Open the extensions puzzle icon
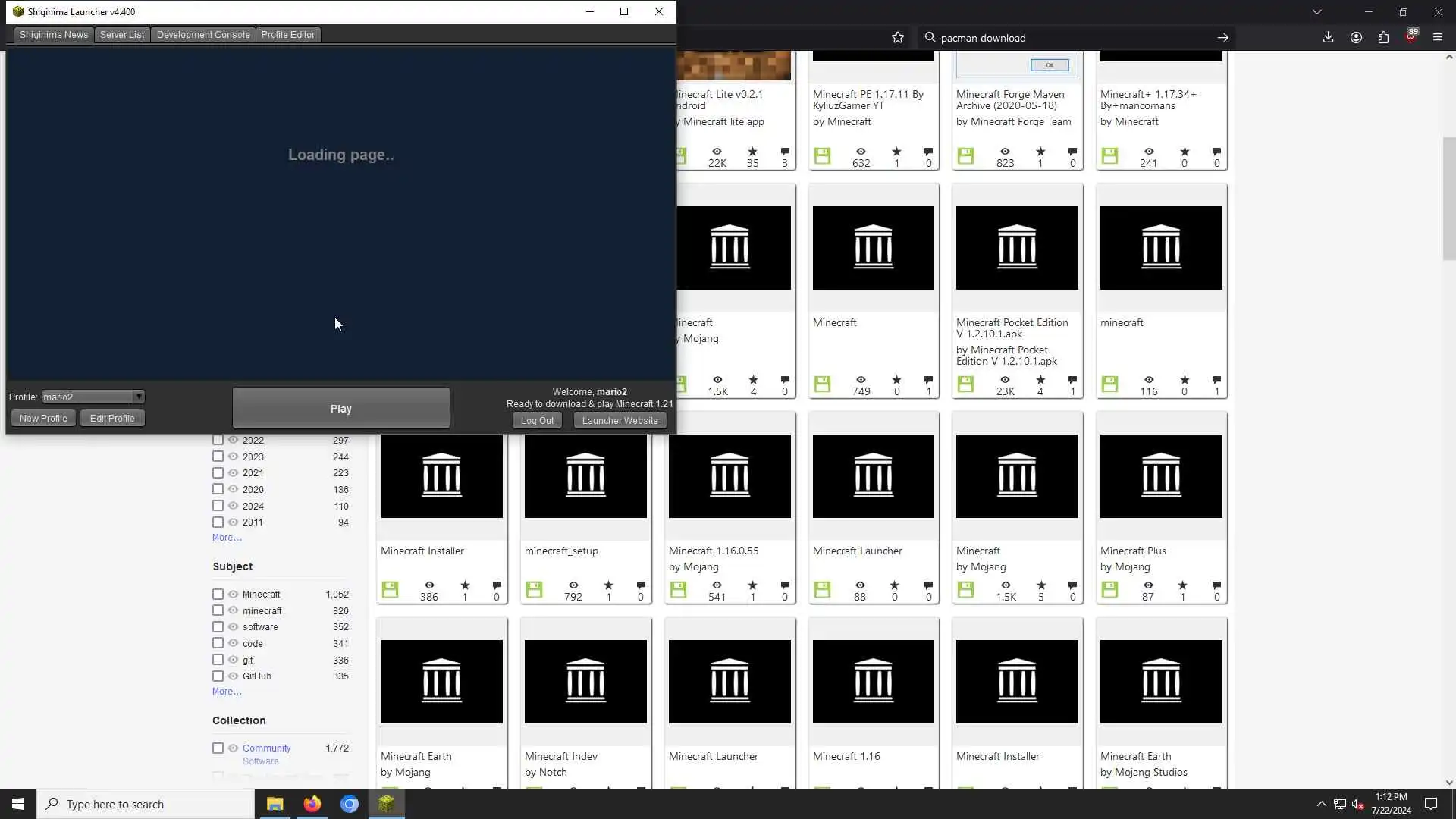The height and width of the screenshot is (819, 1456). pyautogui.click(x=1383, y=38)
